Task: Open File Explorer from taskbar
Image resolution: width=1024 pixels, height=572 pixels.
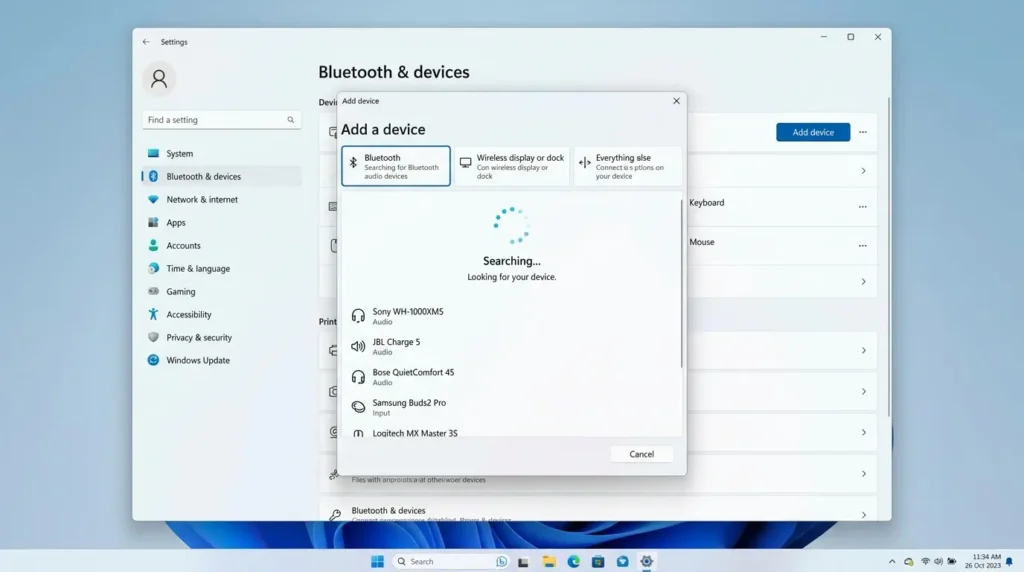Action: tap(549, 562)
